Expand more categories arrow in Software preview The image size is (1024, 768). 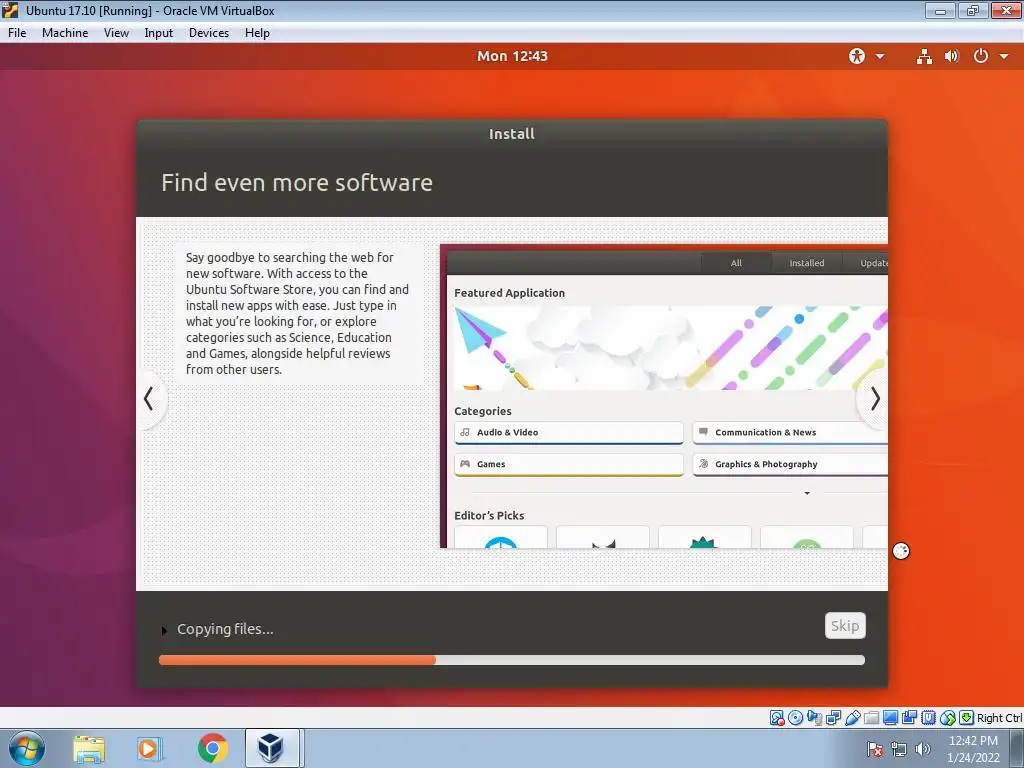click(807, 493)
